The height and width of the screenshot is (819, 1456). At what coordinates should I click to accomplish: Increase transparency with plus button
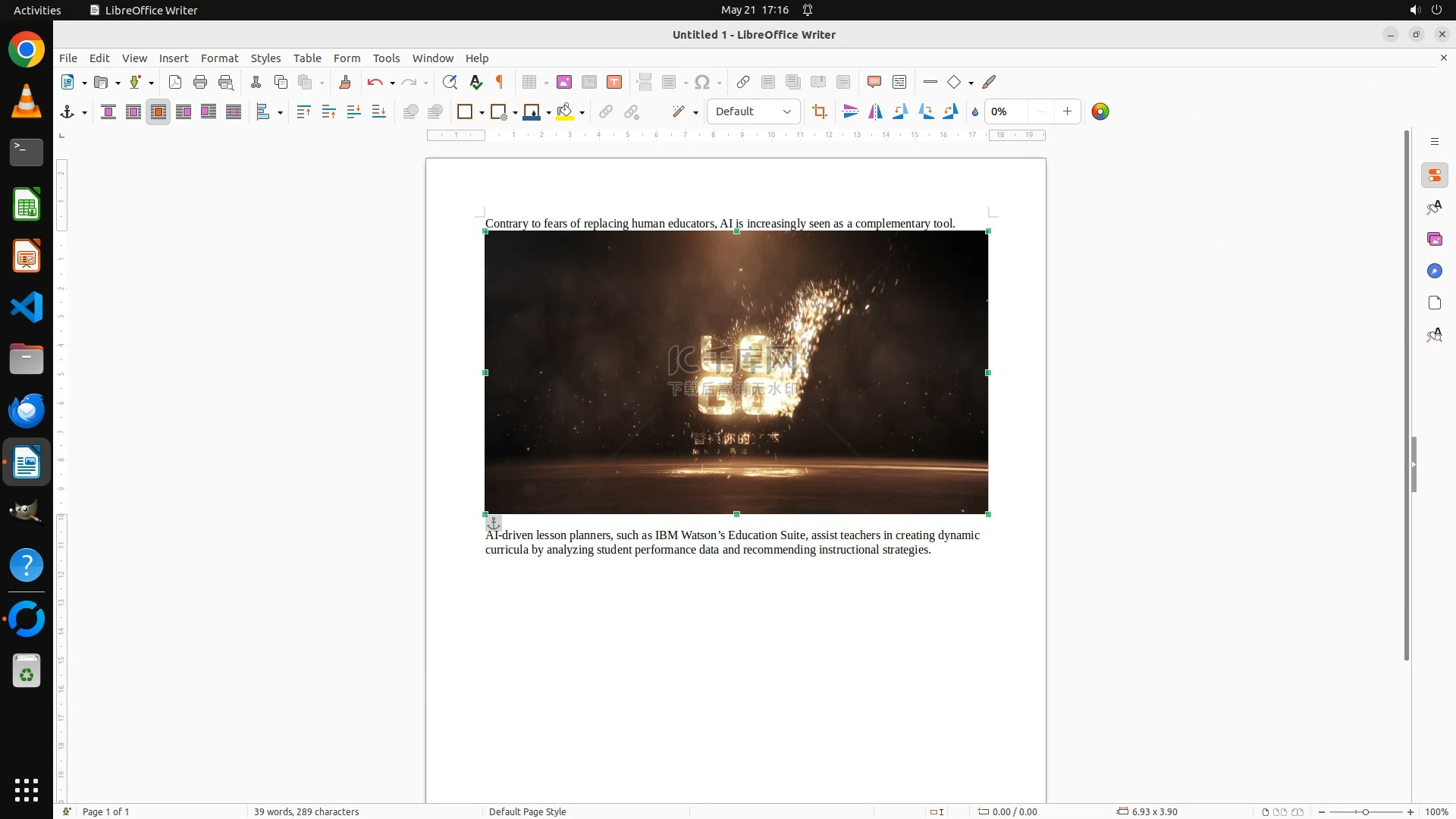tap(1067, 111)
